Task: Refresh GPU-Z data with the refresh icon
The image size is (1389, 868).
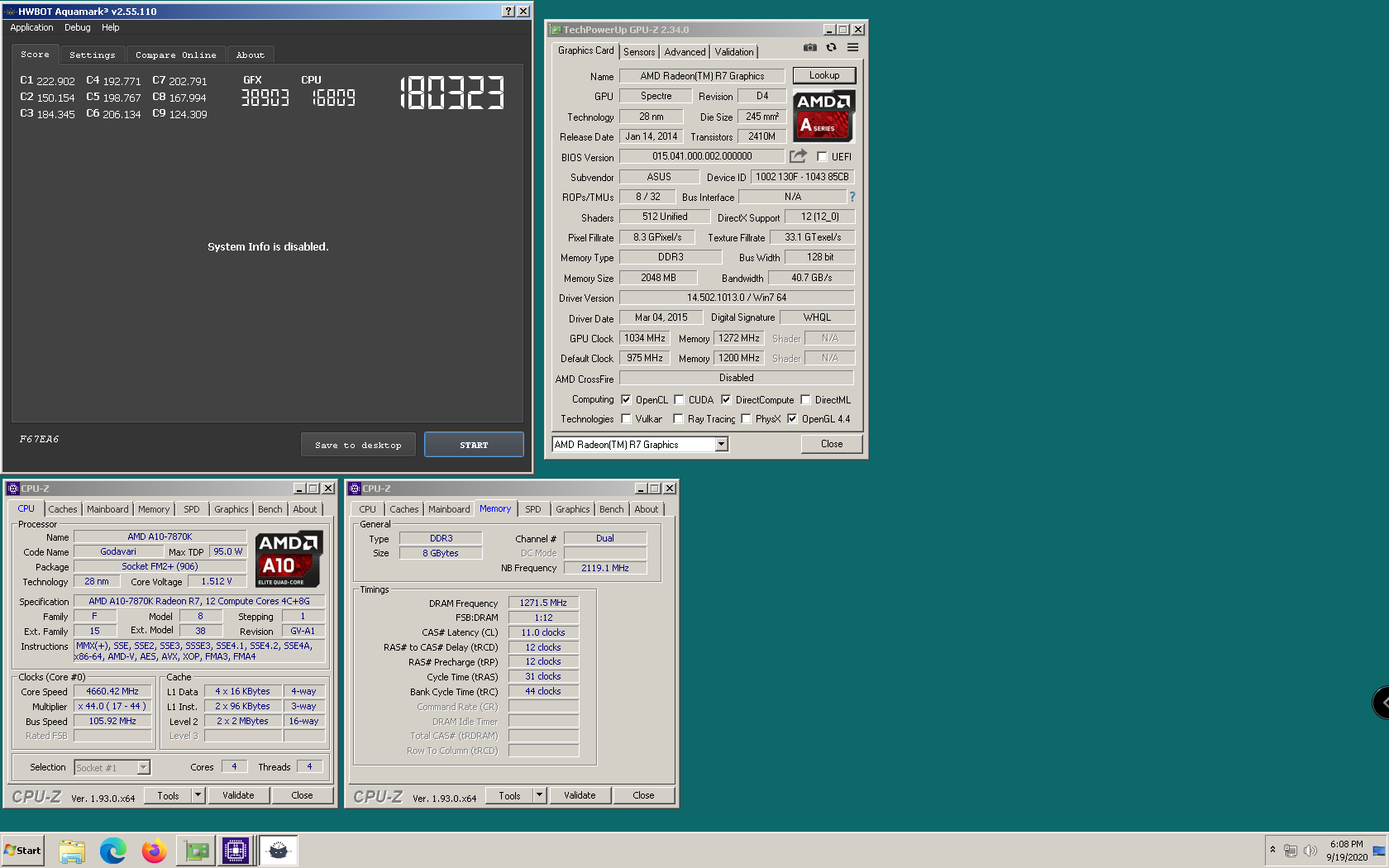Action: click(832, 48)
